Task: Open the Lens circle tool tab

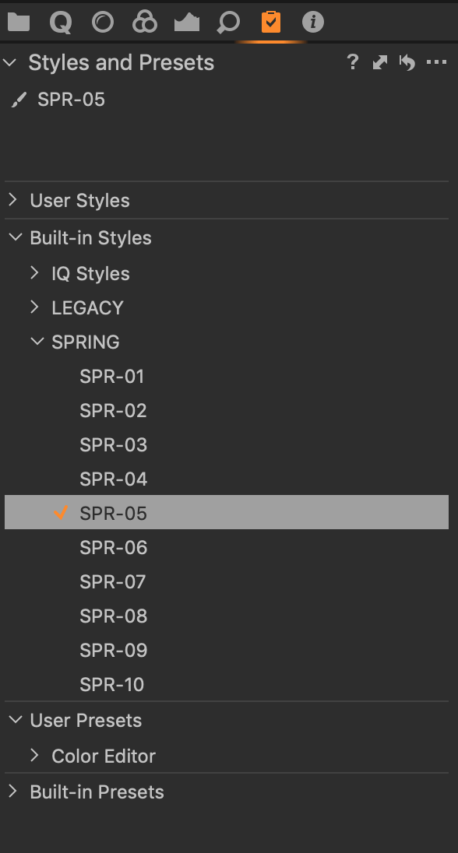Action: coord(103,22)
